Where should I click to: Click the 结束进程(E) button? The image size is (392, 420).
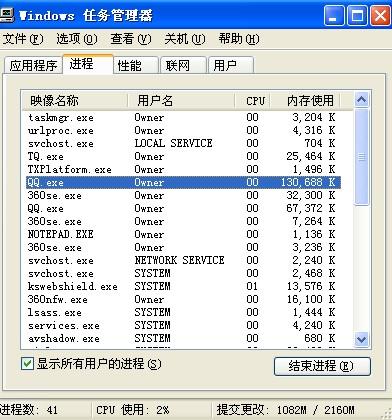[x=322, y=366]
